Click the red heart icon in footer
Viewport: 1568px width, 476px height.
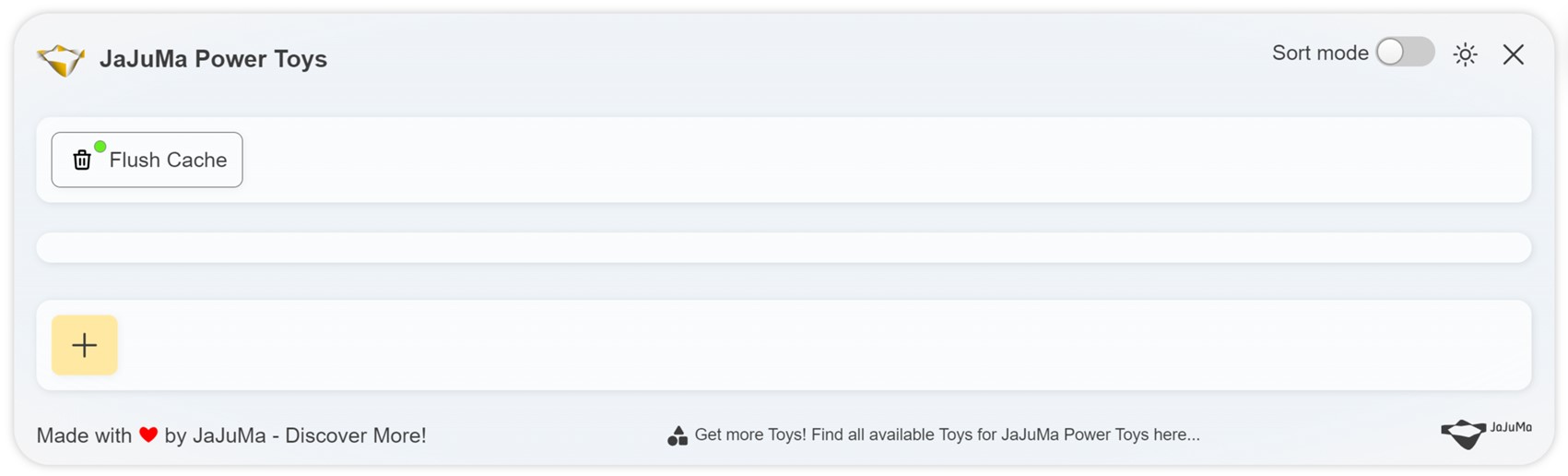[x=148, y=434]
